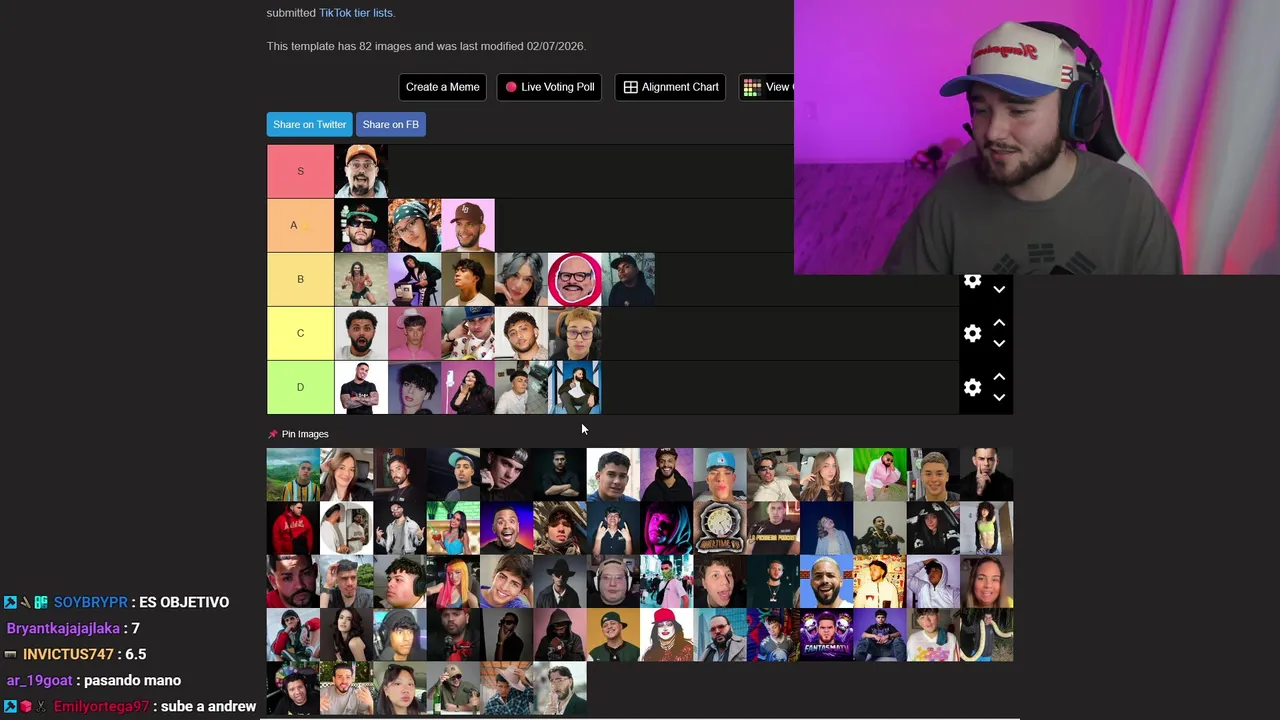Pick the person holding a yellow snake
The image size is (1280, 720).
[x=987, y=635]
